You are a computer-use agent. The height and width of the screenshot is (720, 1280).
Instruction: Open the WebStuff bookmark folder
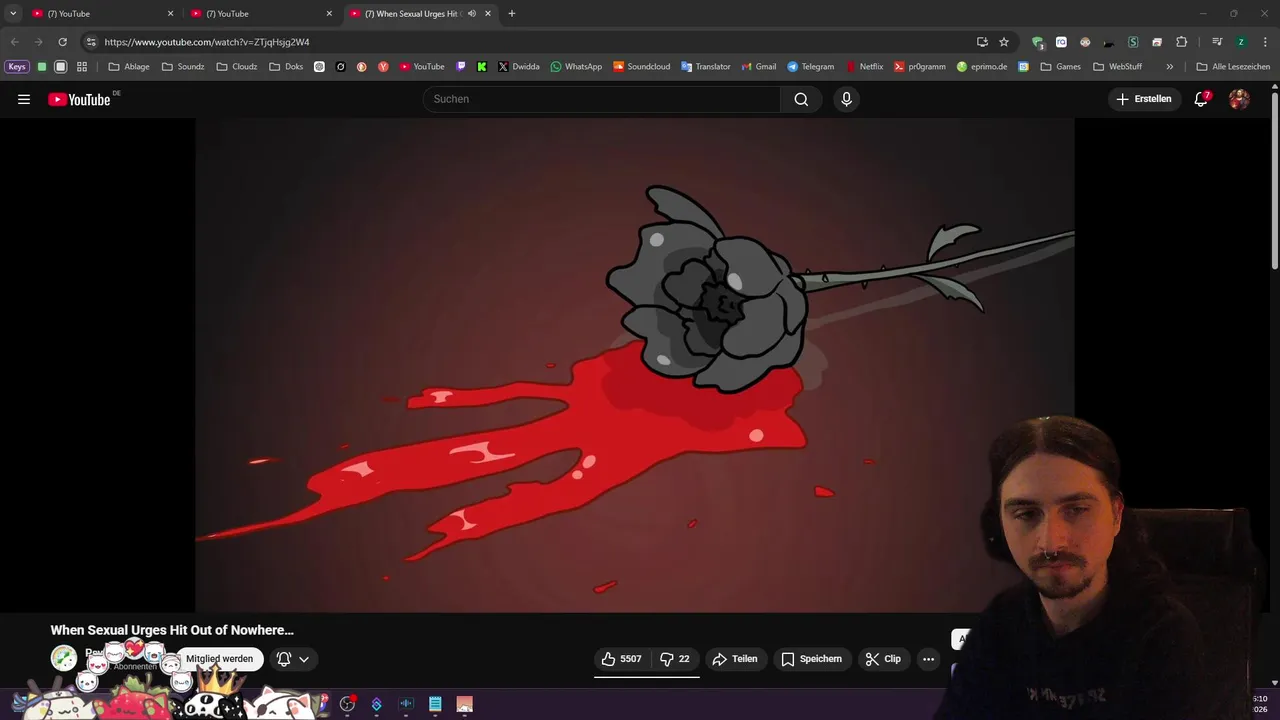click(x=1118, y=67)
